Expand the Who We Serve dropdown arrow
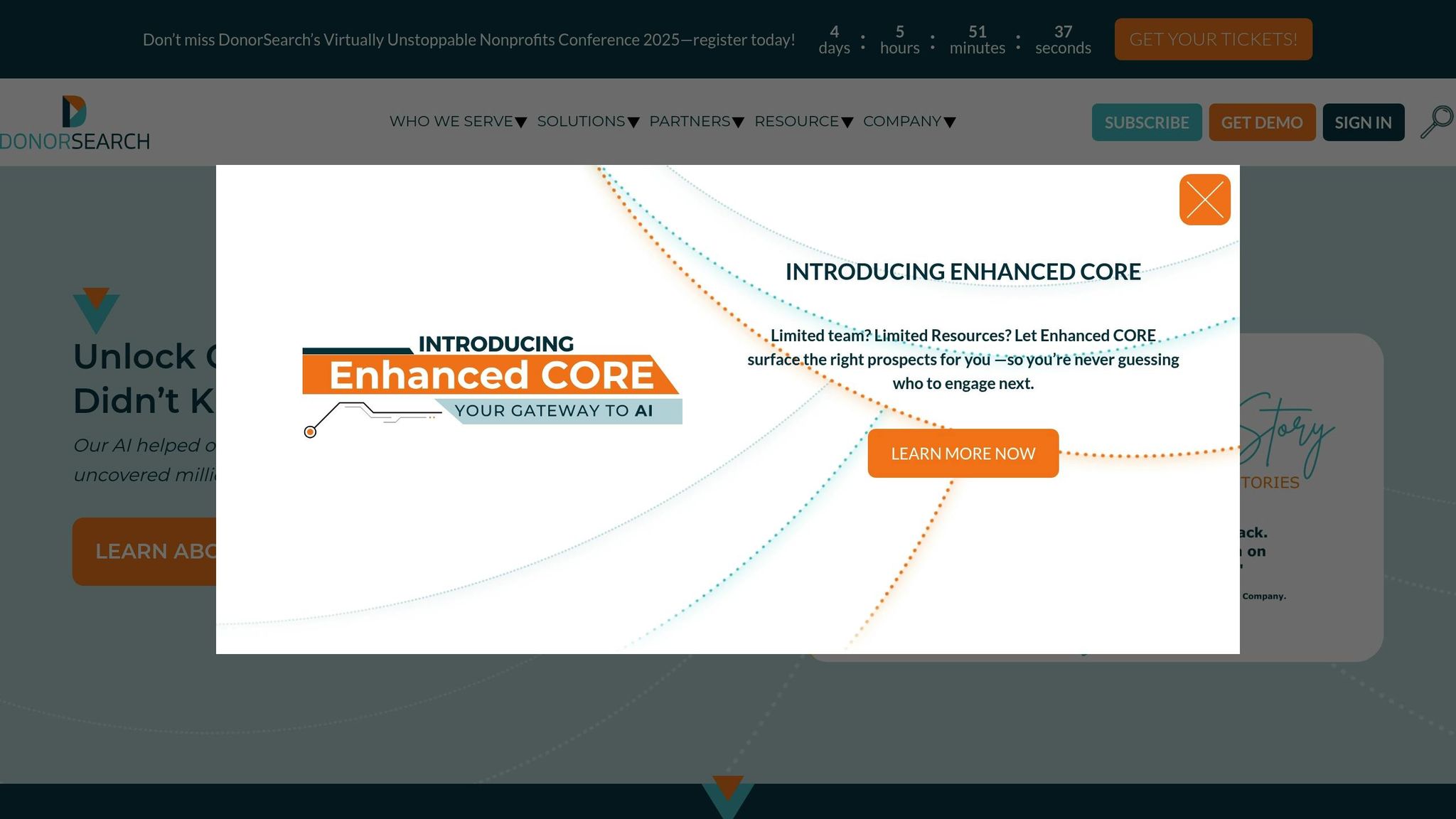This screenshot has width=1456, height=819. 521,123
